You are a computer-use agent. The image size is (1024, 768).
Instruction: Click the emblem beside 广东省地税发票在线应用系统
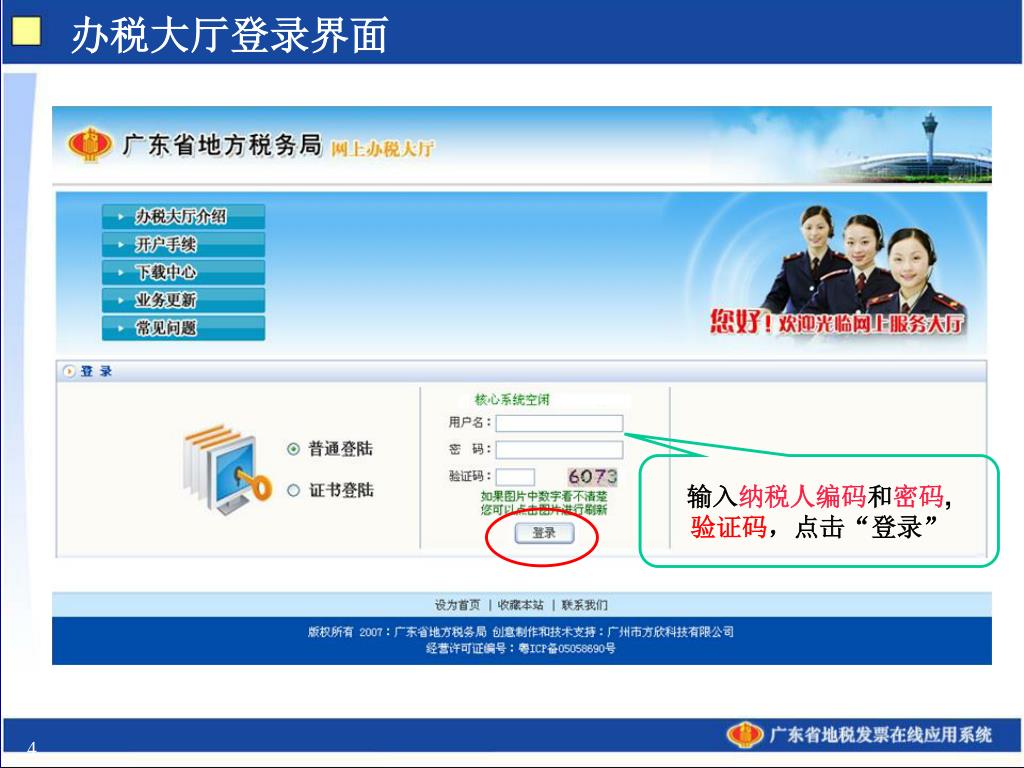coord(745,735)
